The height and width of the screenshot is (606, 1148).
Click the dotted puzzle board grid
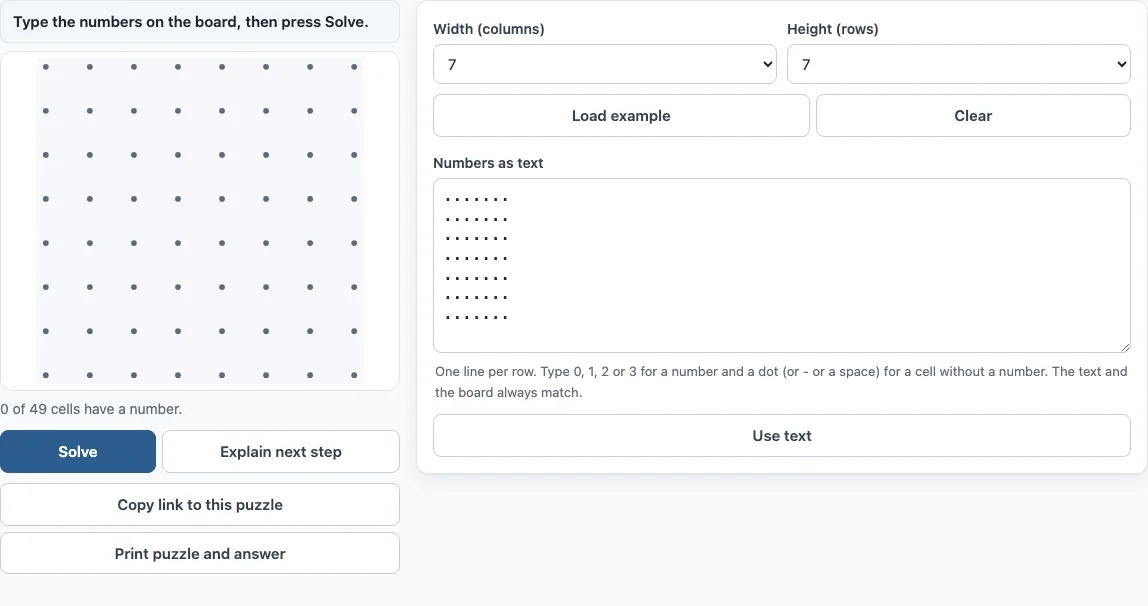[x=200, y=221]
